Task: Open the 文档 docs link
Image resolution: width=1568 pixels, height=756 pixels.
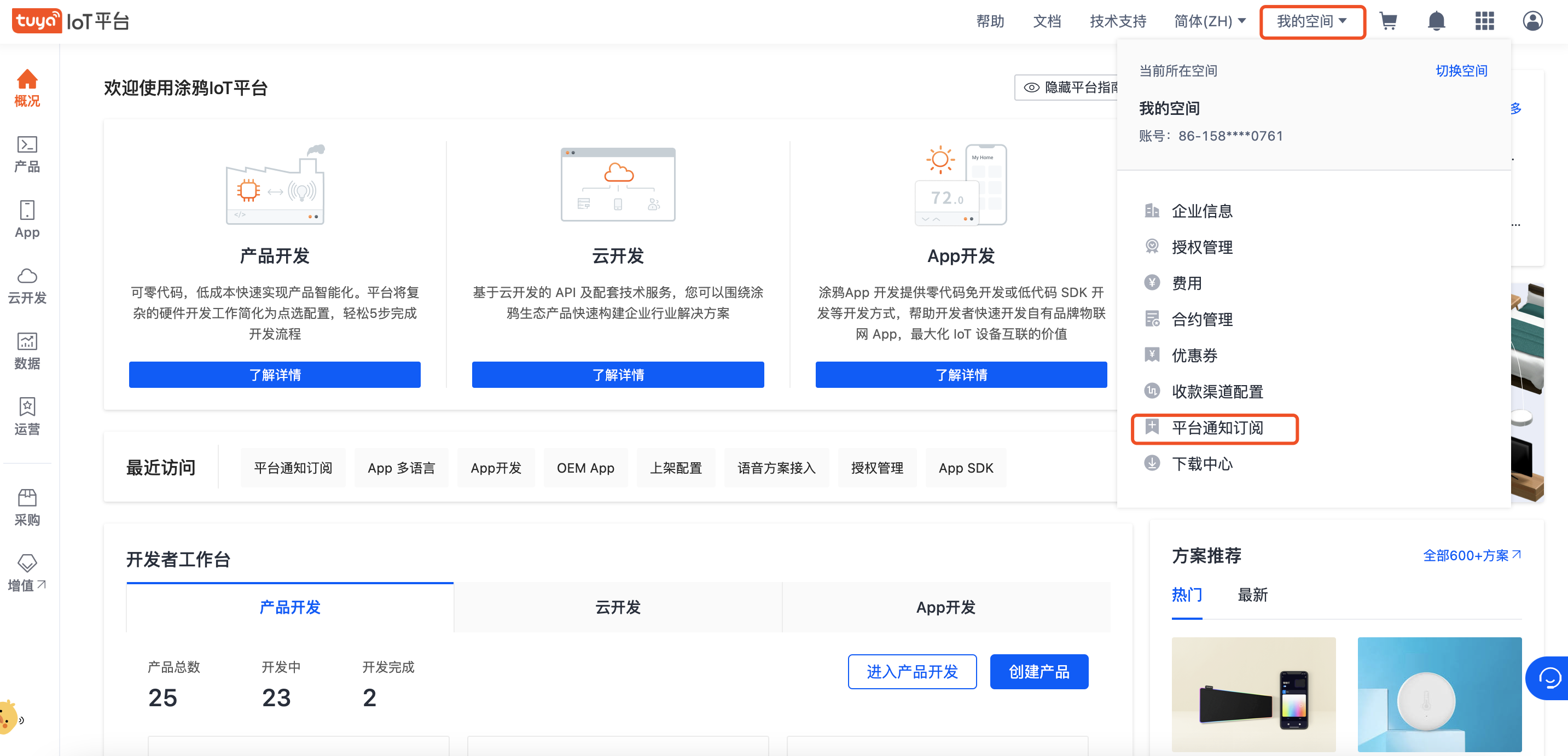Action: [1047, 21]
